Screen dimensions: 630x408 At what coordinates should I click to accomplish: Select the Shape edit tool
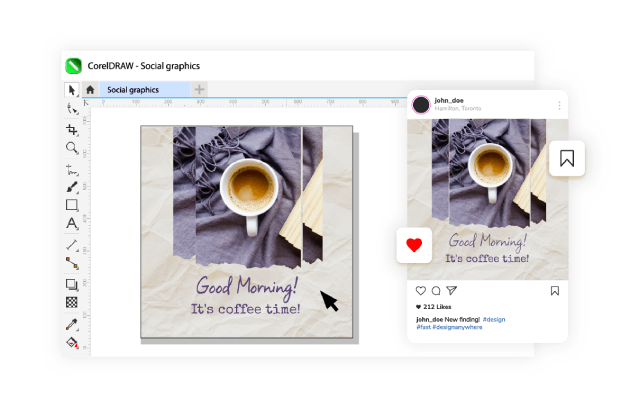tap(72, 109)
